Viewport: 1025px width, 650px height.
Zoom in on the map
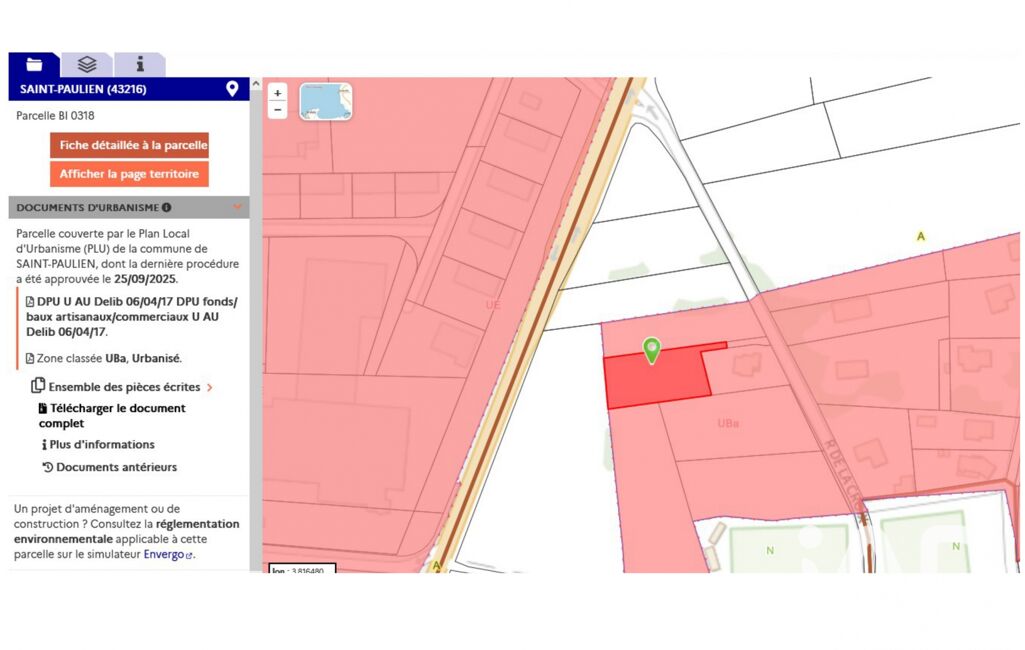click(277, 94)
